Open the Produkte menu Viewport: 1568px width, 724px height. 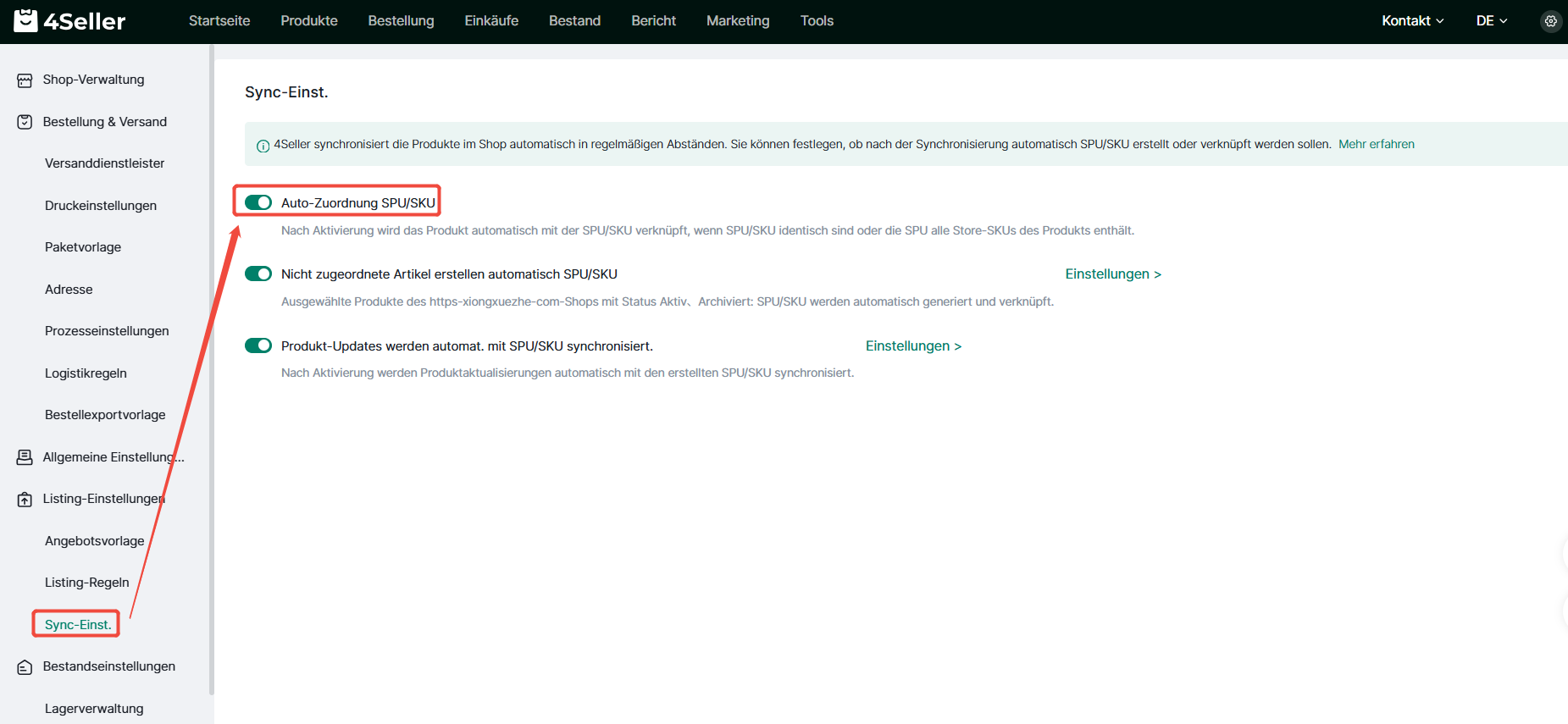coord(309,21)
